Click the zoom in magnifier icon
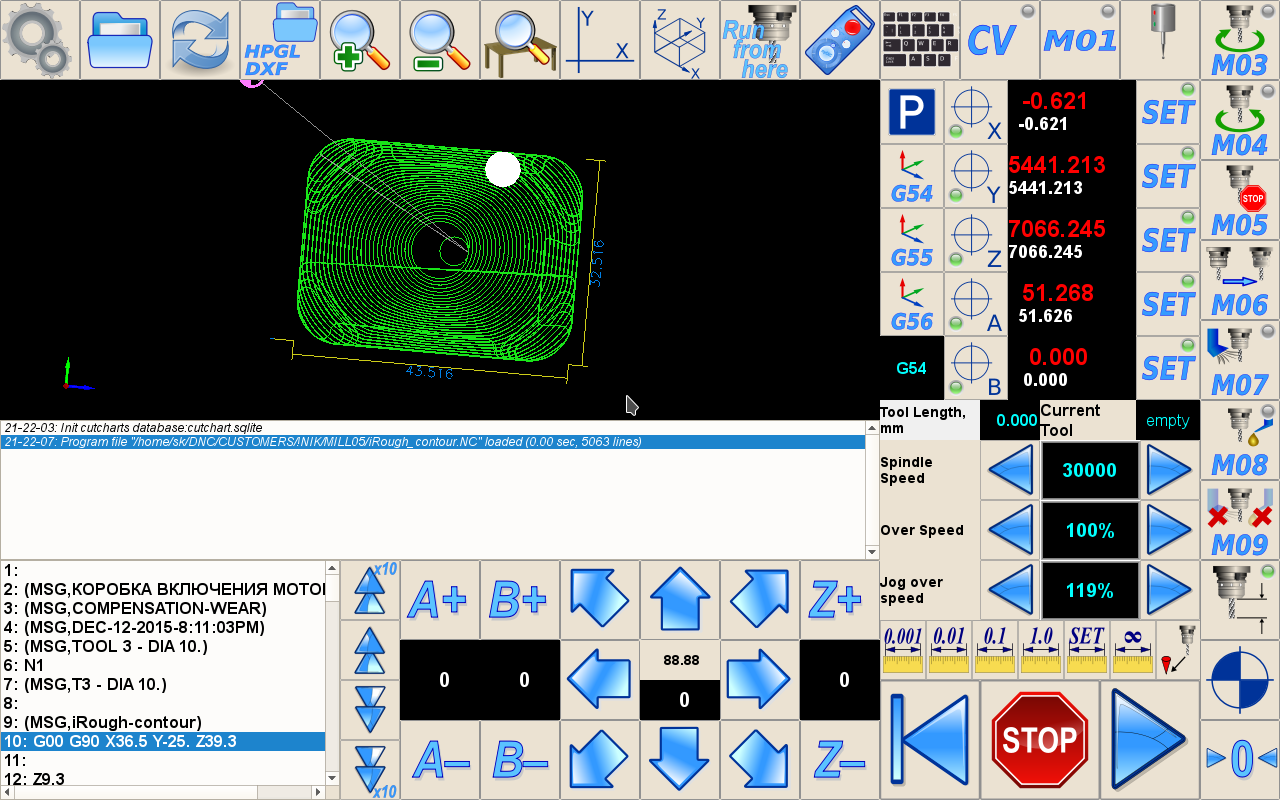1280x800 pixels. 359,39
